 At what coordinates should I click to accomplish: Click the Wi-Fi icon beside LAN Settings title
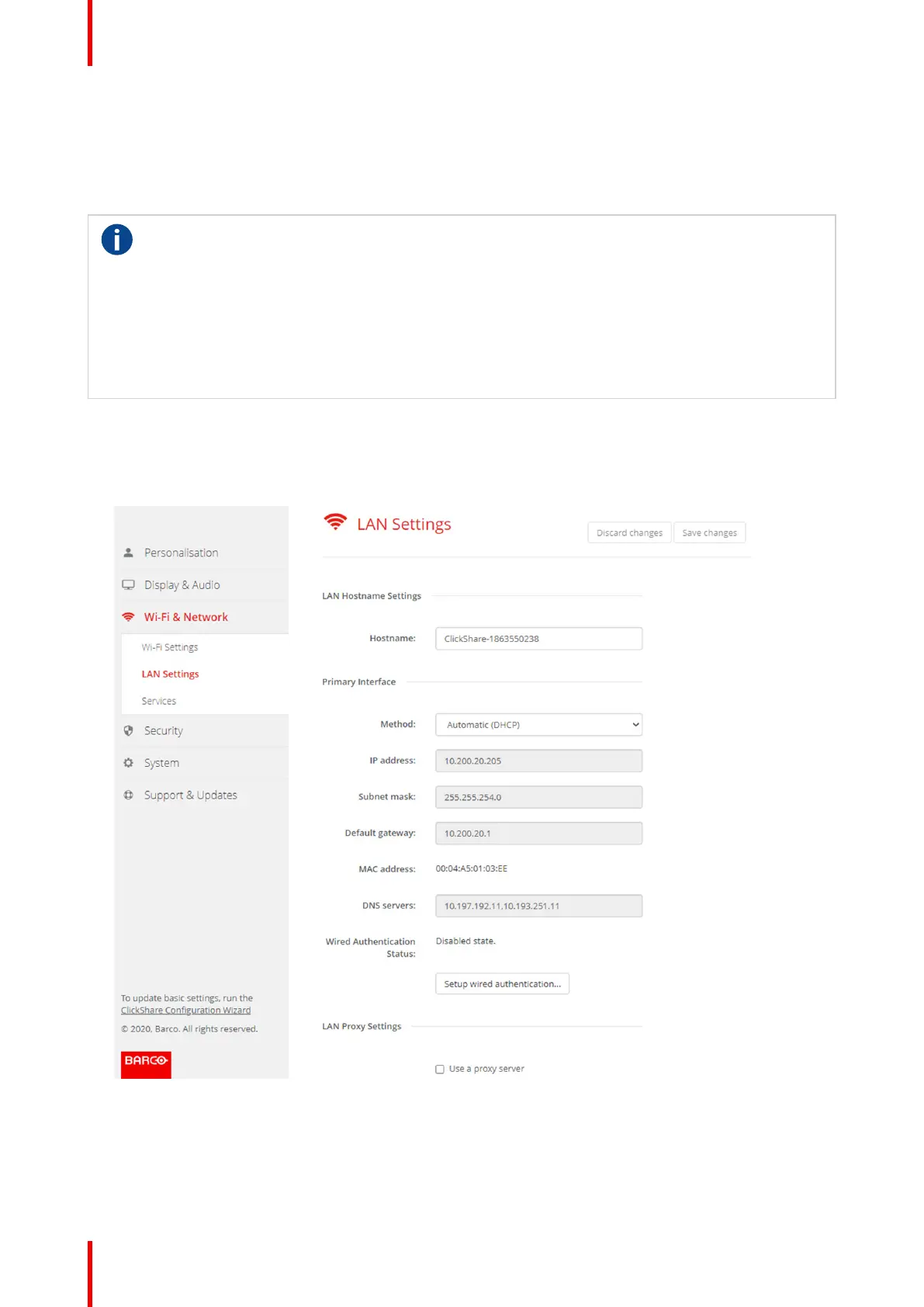click(335, 522)
